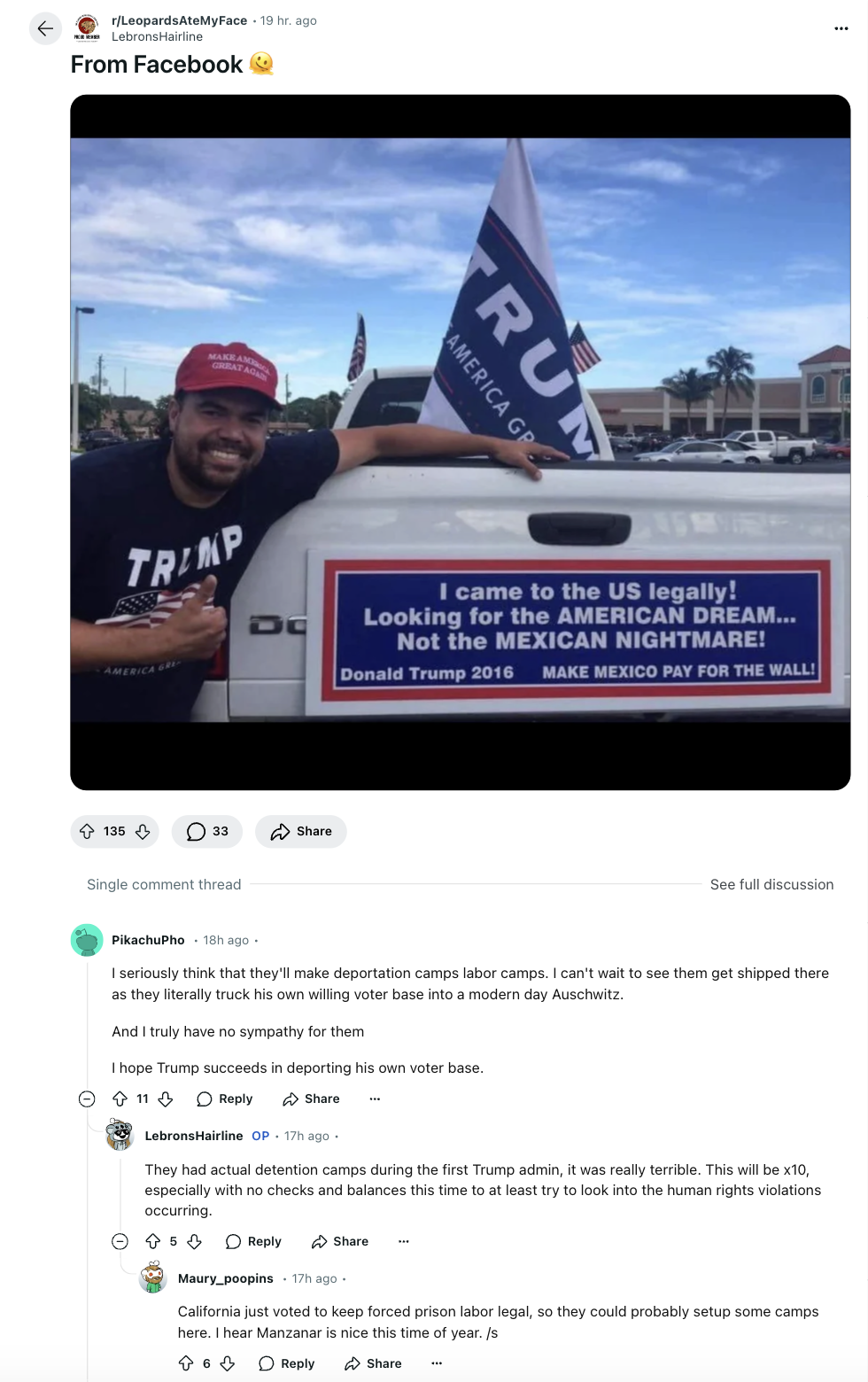
Task: Share the main post
Action: point(301,831)
